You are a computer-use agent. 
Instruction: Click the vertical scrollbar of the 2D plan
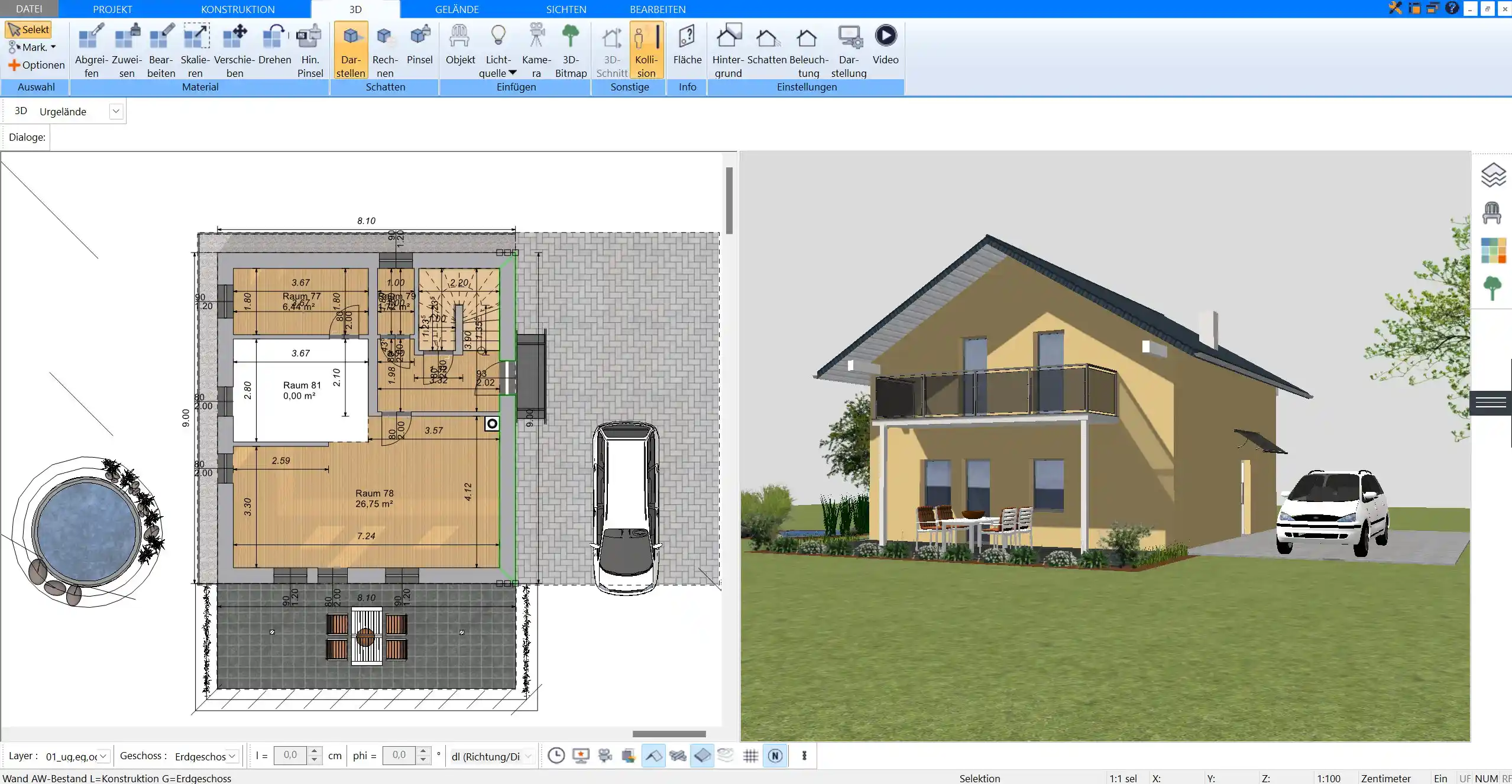729,201
